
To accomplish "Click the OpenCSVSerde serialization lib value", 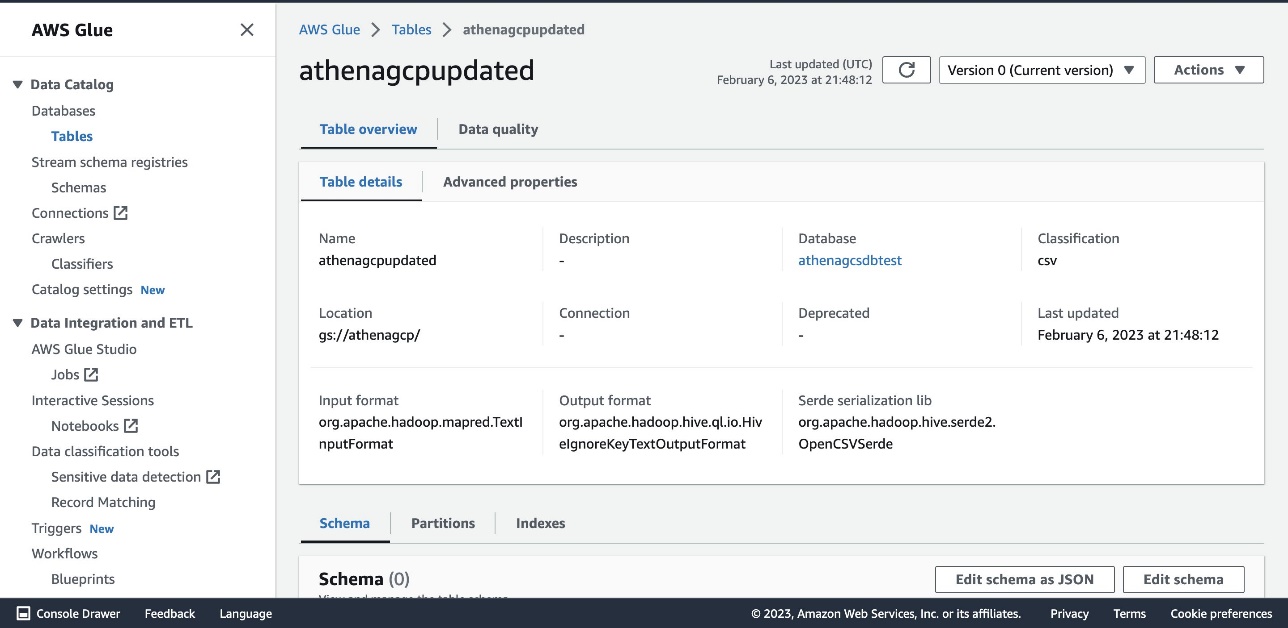I will tap(897, 433).
